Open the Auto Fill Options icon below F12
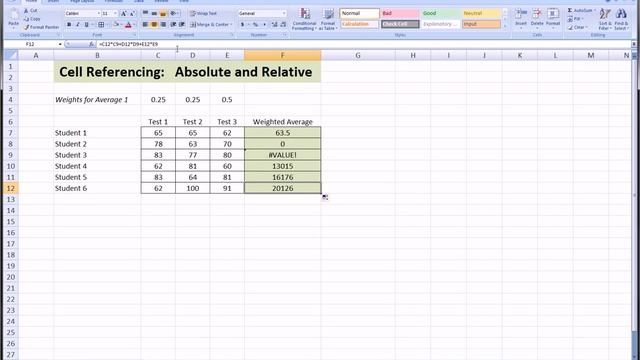The image size is (640, 360). pos(325,198)
